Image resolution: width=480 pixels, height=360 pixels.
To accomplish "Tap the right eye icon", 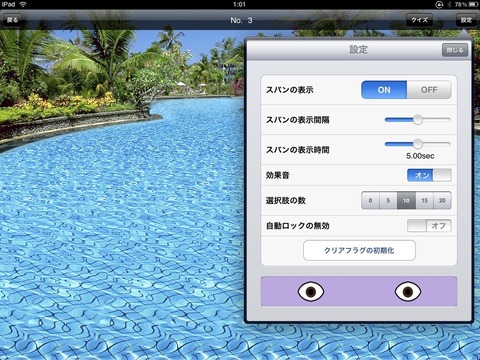I will click(408, 291).
